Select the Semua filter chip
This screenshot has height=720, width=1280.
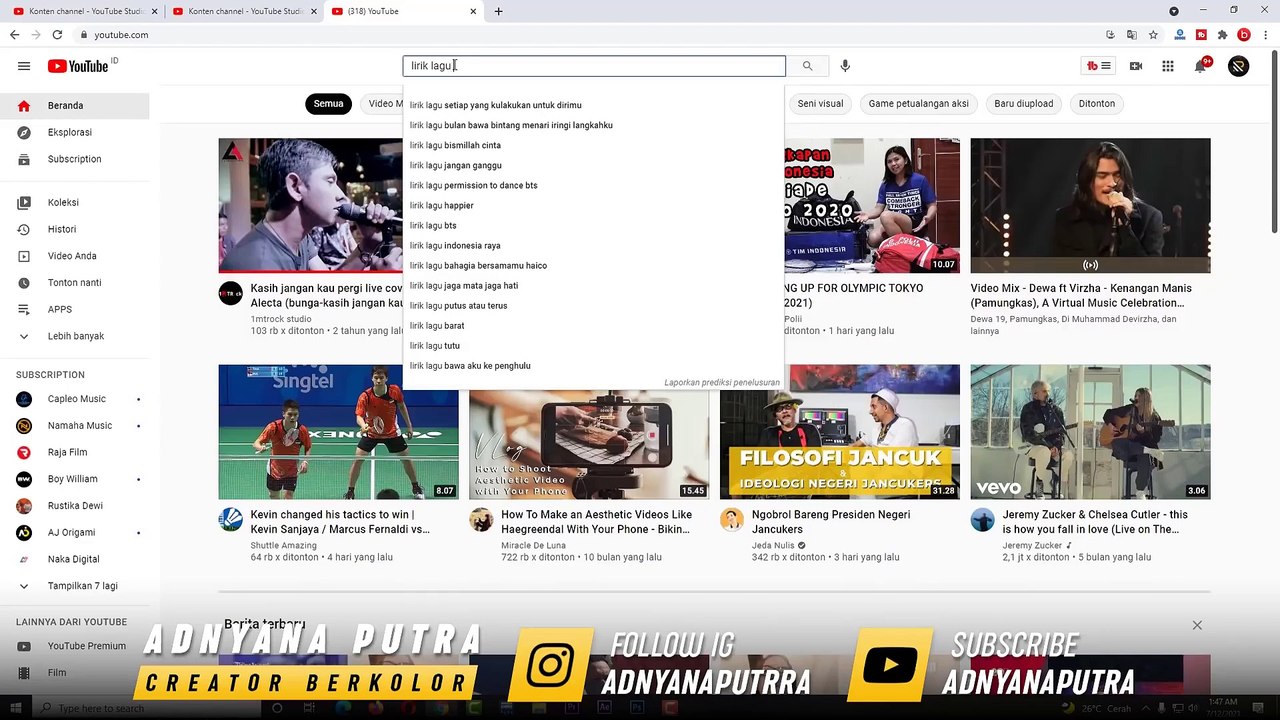[328, 103]
